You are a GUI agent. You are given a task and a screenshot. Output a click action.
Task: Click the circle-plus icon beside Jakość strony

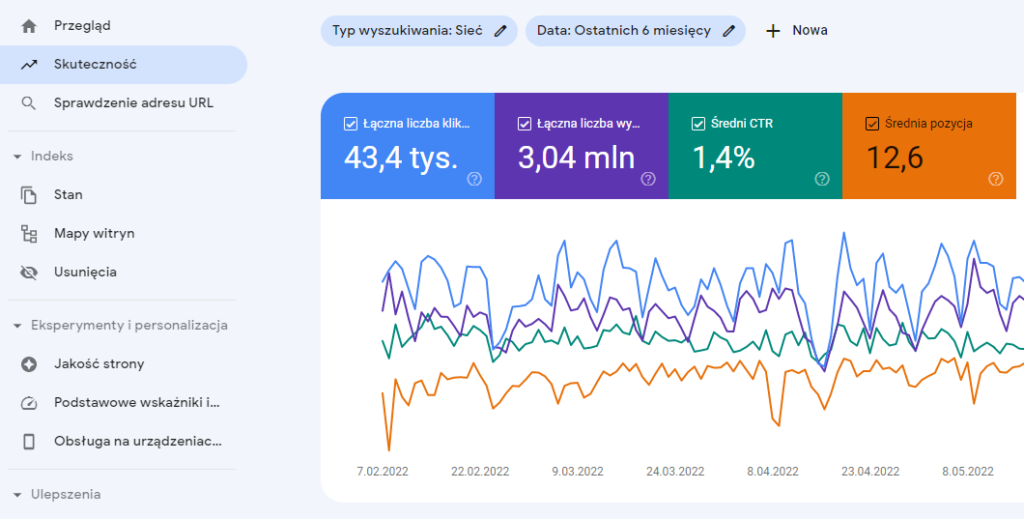coord(29,364)
